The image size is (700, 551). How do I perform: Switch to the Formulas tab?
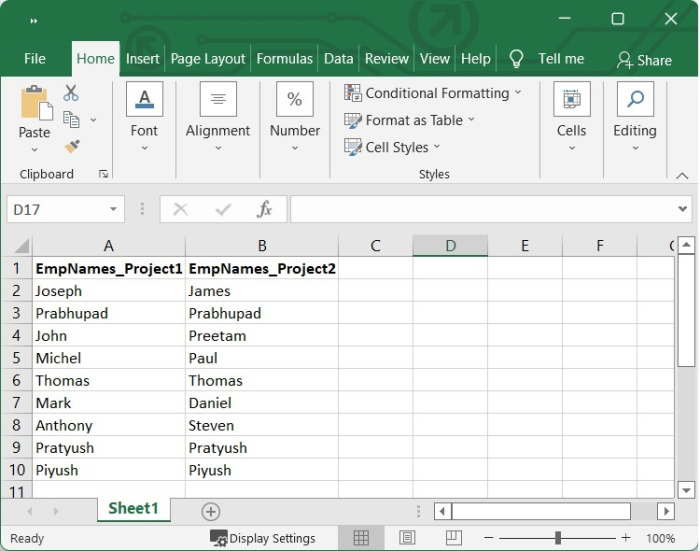(x=284, y=58)
